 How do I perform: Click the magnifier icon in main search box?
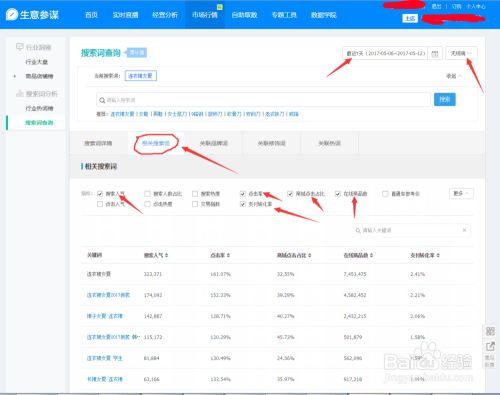pyautogui.click(x=102, y=100)
